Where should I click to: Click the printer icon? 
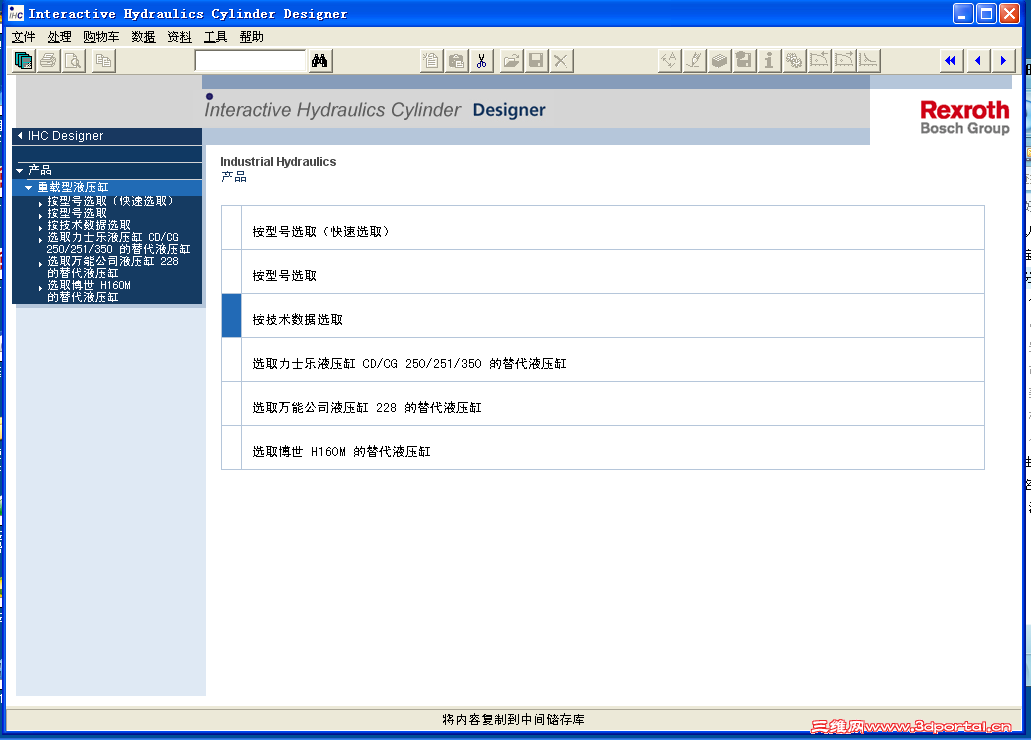[x=49, y=61]
